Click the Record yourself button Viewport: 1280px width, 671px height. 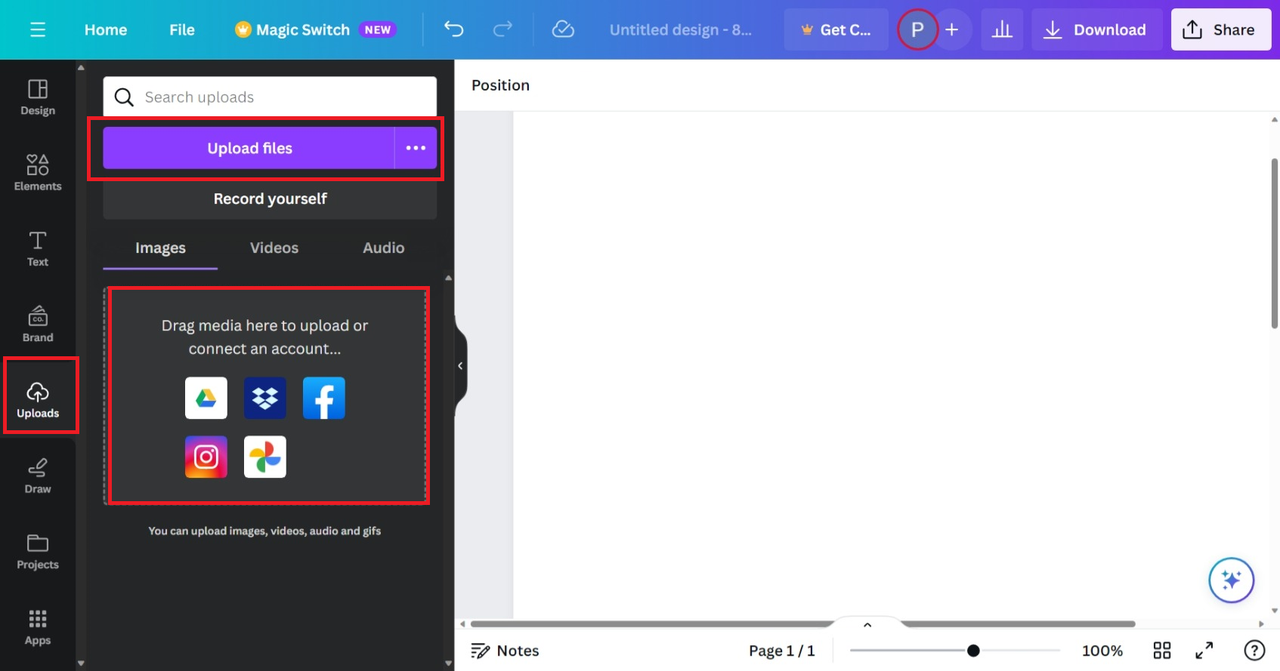click(270, 199)
